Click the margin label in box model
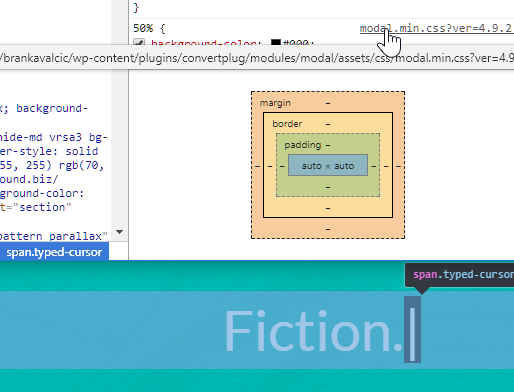 275,103
